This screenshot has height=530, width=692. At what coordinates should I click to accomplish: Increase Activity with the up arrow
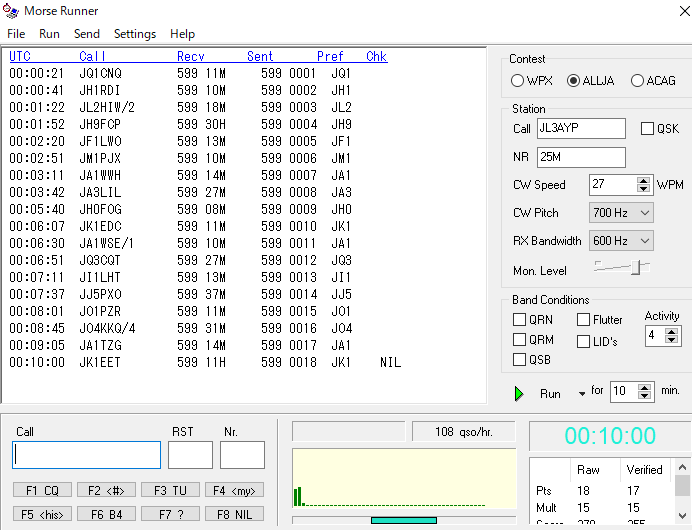(671, 331)
